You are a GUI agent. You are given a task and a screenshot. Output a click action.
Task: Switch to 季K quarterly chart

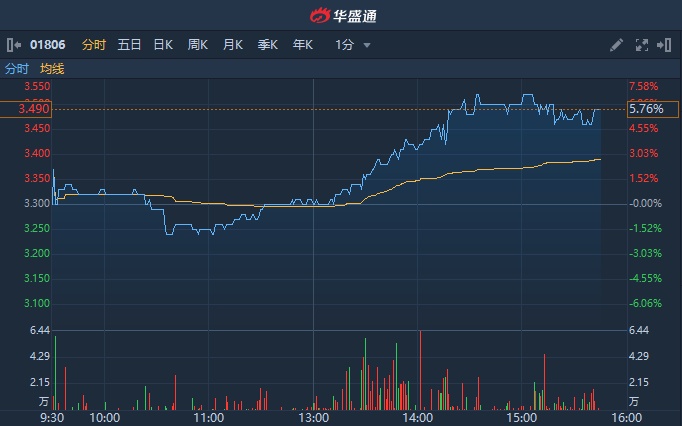268,45
